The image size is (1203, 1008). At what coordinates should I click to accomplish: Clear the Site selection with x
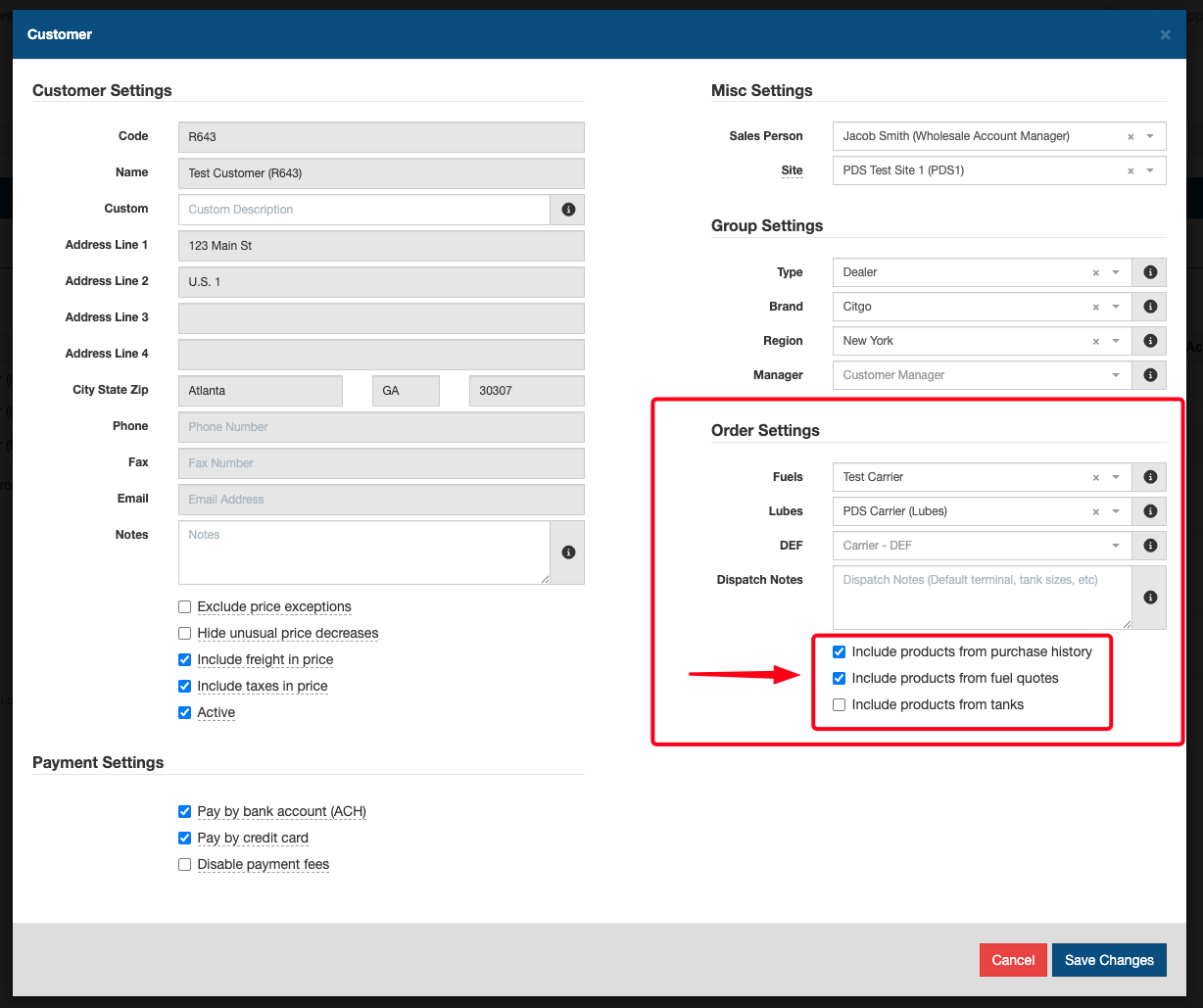pos(1131,171)
